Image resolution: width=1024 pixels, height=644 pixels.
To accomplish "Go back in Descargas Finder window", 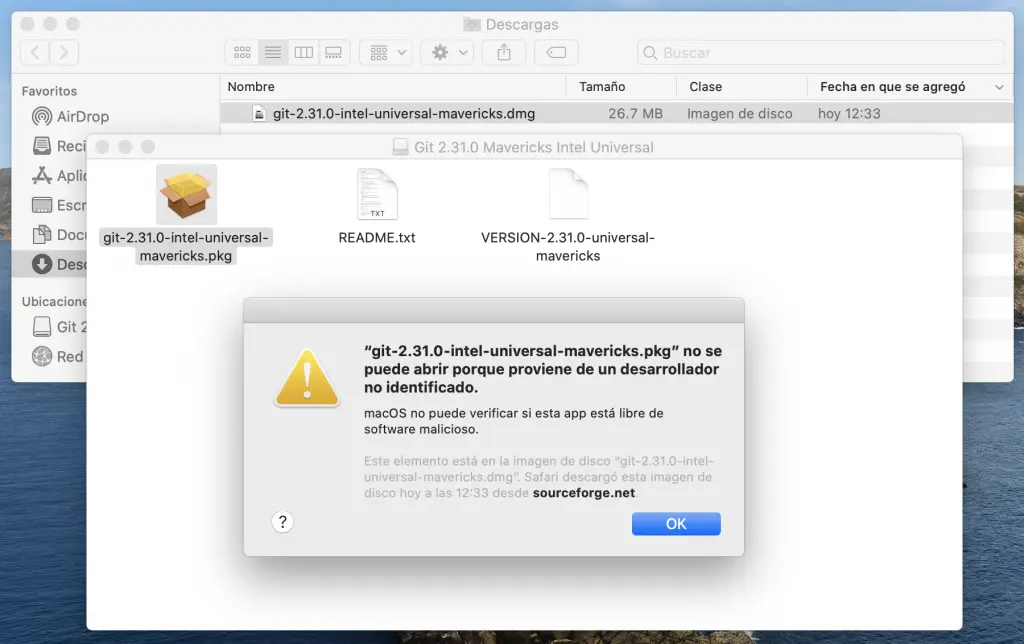I will pos(35,52).
